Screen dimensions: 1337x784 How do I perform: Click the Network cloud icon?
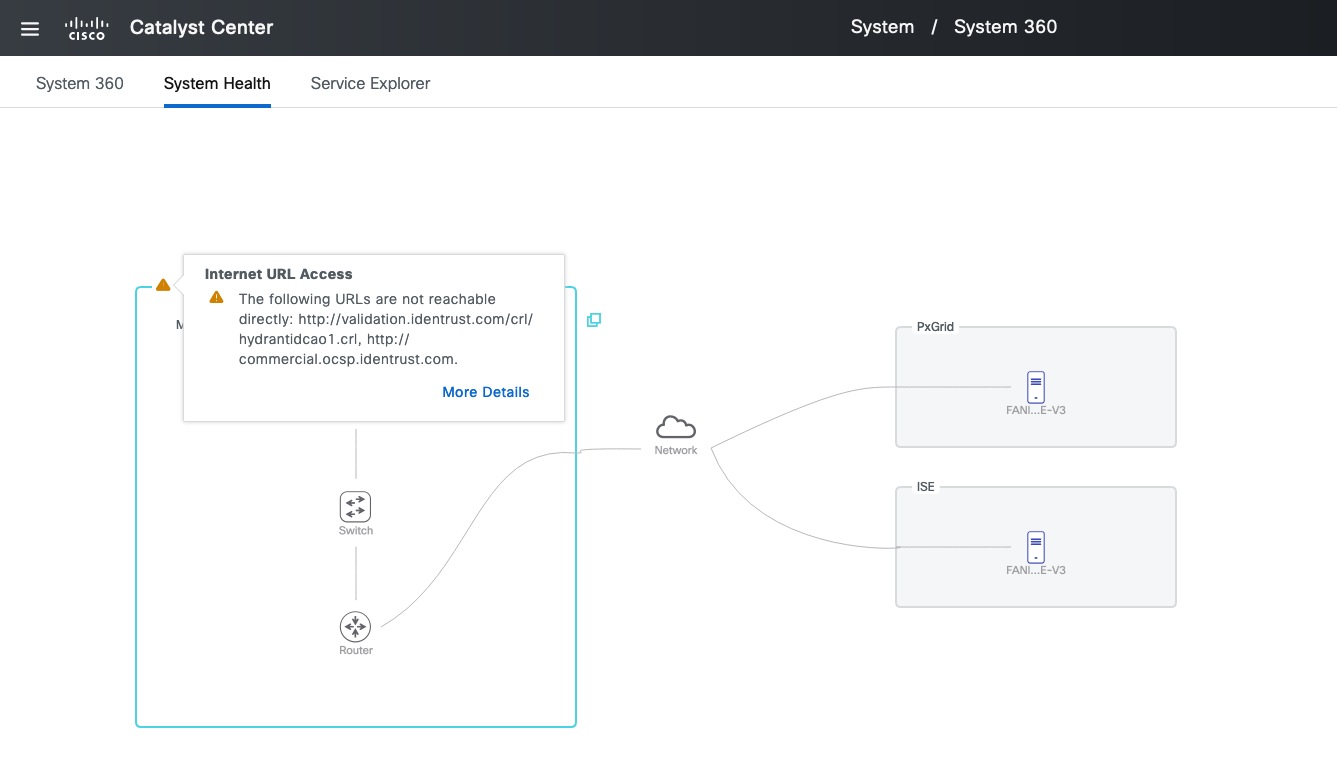point(675,428)
